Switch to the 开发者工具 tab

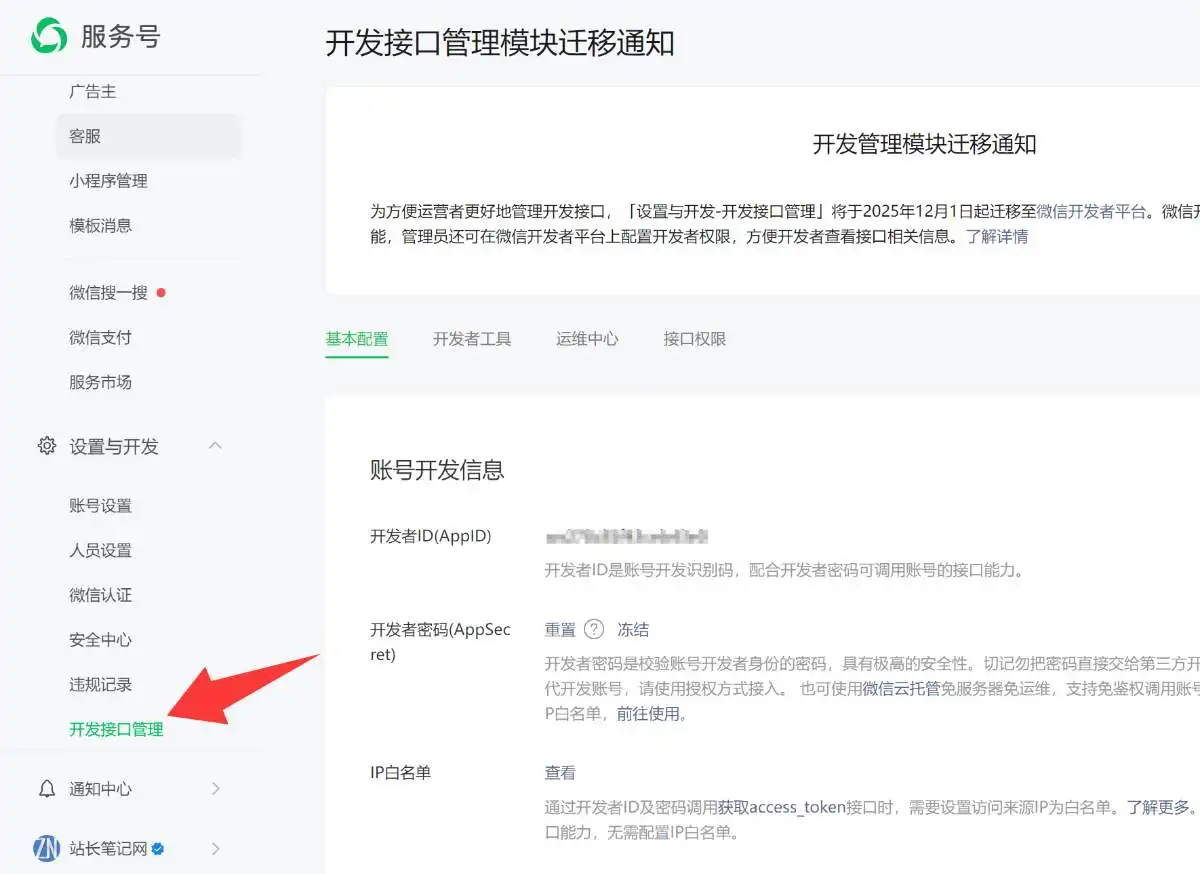pyautogui.click(x=472, y=338)
